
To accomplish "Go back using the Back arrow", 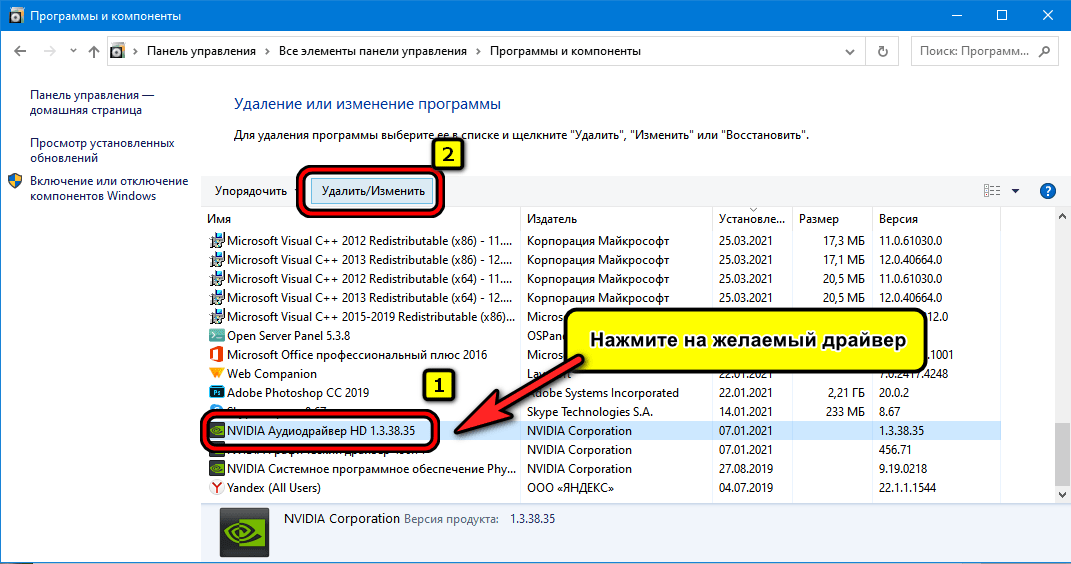I will [20, 51].
